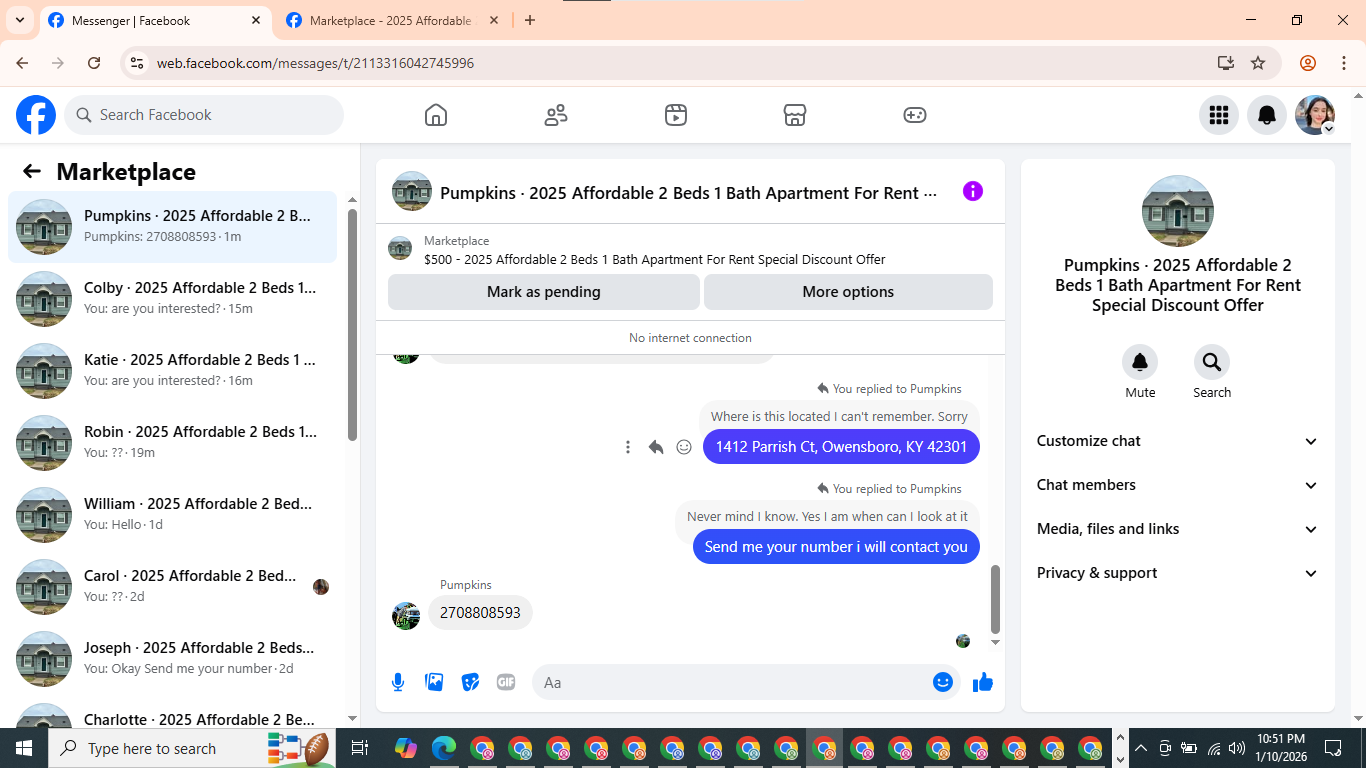
Task: Open Task View on taskbar
Action: point(360,748)
